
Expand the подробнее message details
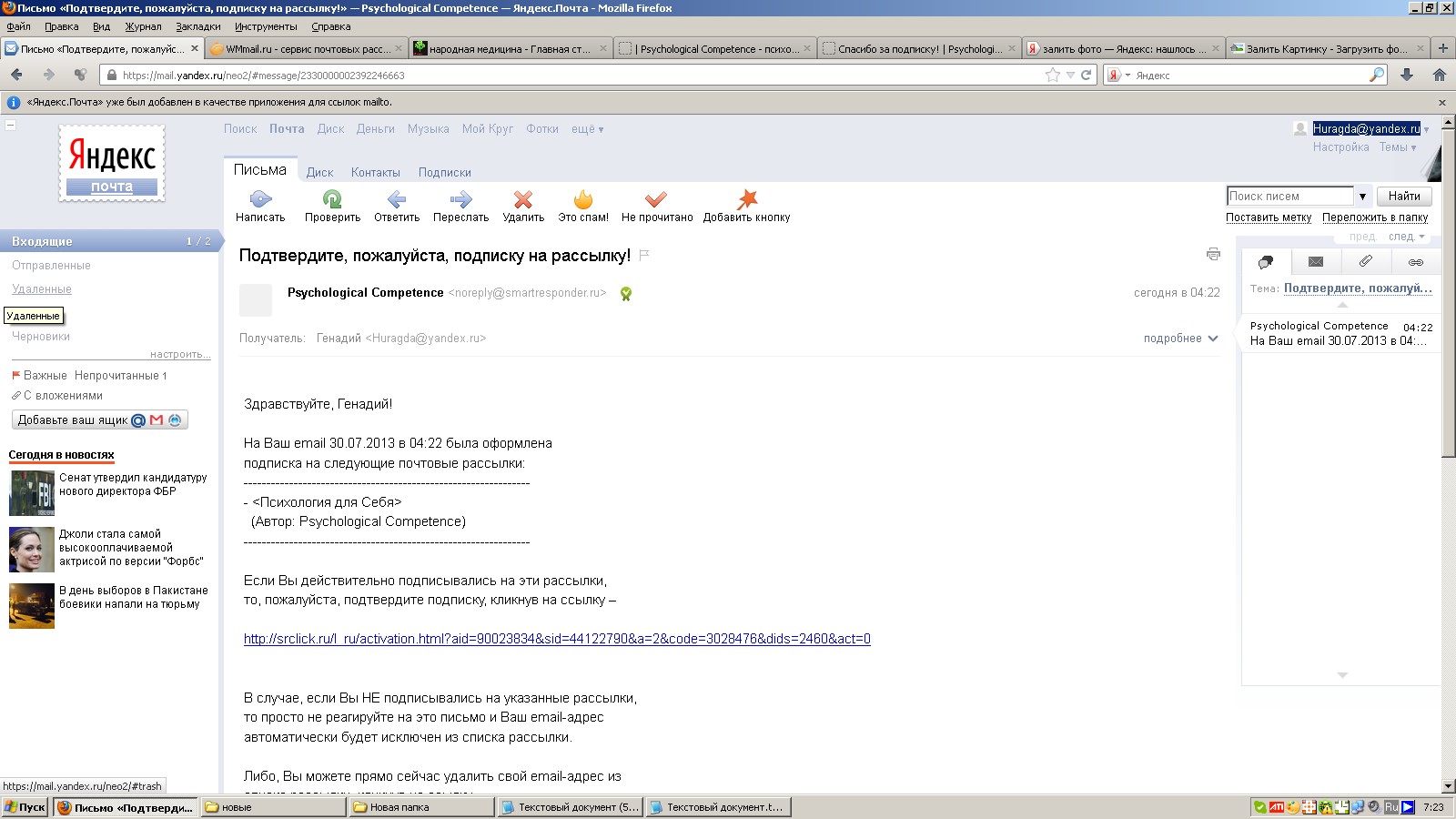click(x=1180, y=339)
